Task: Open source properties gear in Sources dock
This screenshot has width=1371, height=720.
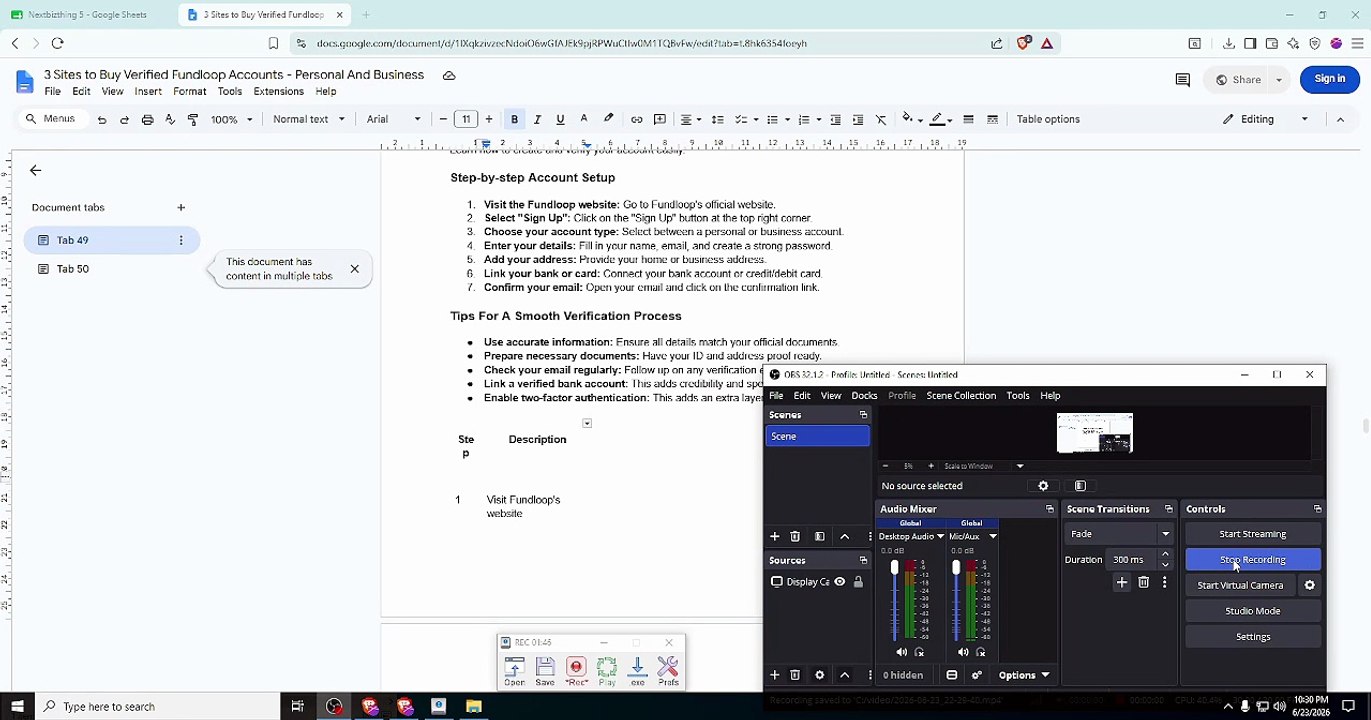Action: tap(820, 675)
